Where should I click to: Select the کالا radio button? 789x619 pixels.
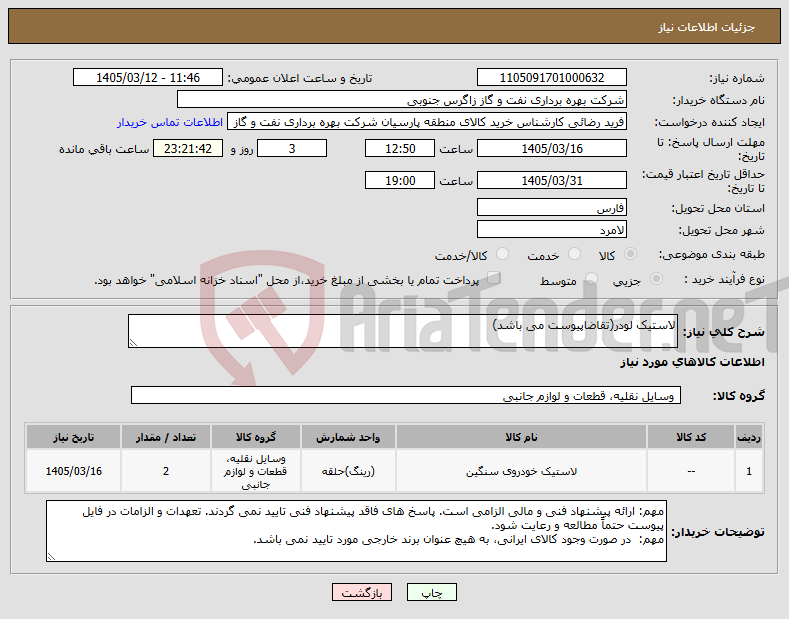pyautogui.click(x=630, y=254)
